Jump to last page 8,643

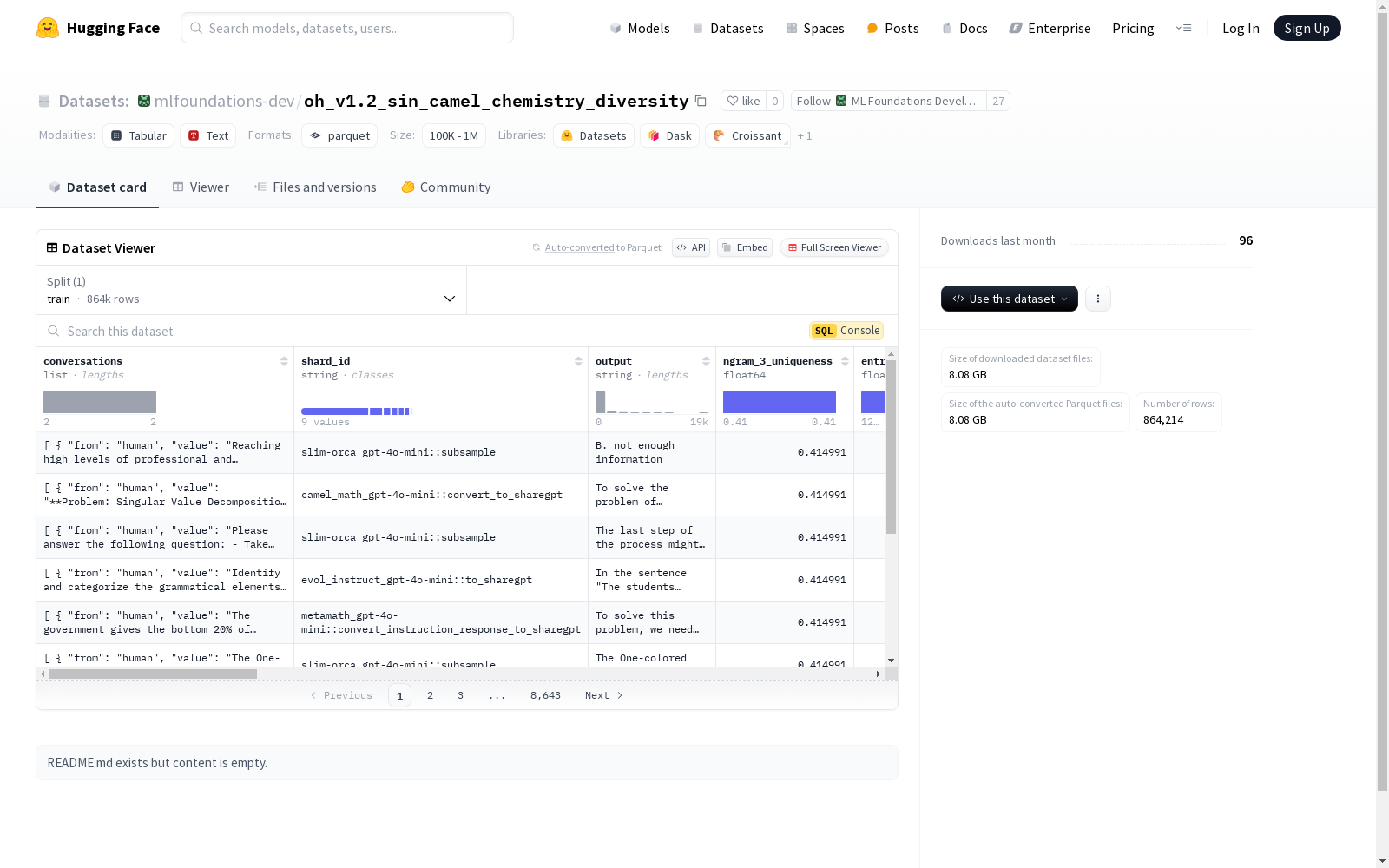click(x=545, y=695)
